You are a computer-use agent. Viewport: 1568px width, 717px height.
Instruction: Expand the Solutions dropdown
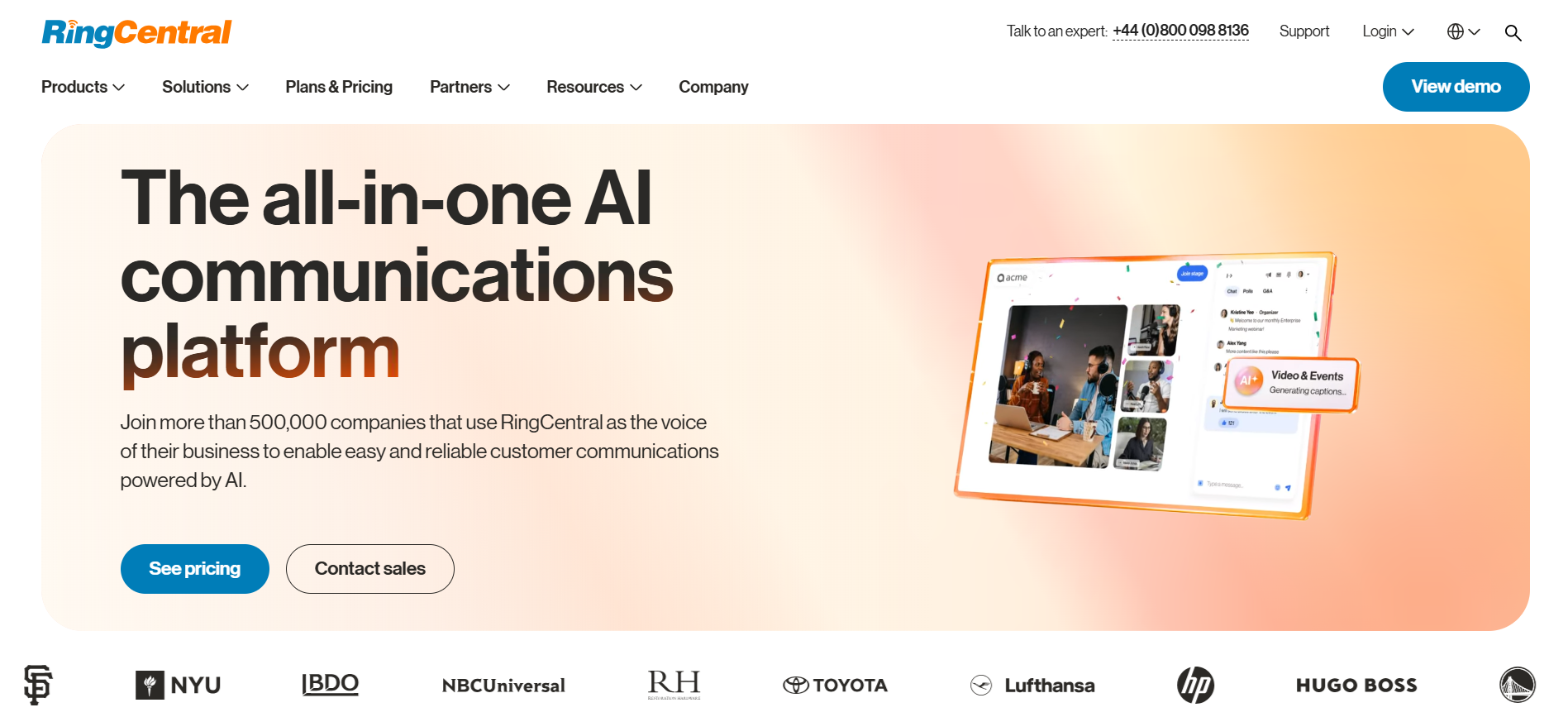(205, 87)
